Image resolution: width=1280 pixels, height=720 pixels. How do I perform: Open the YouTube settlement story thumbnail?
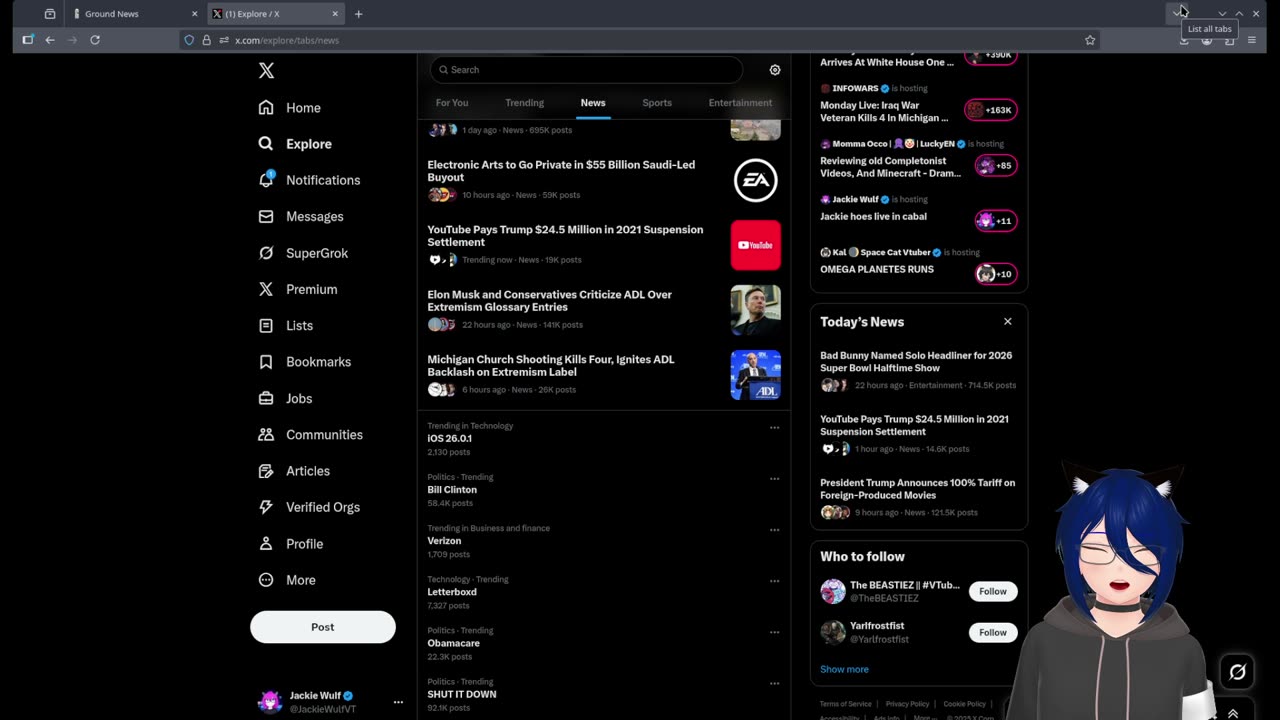click(756, 245)
